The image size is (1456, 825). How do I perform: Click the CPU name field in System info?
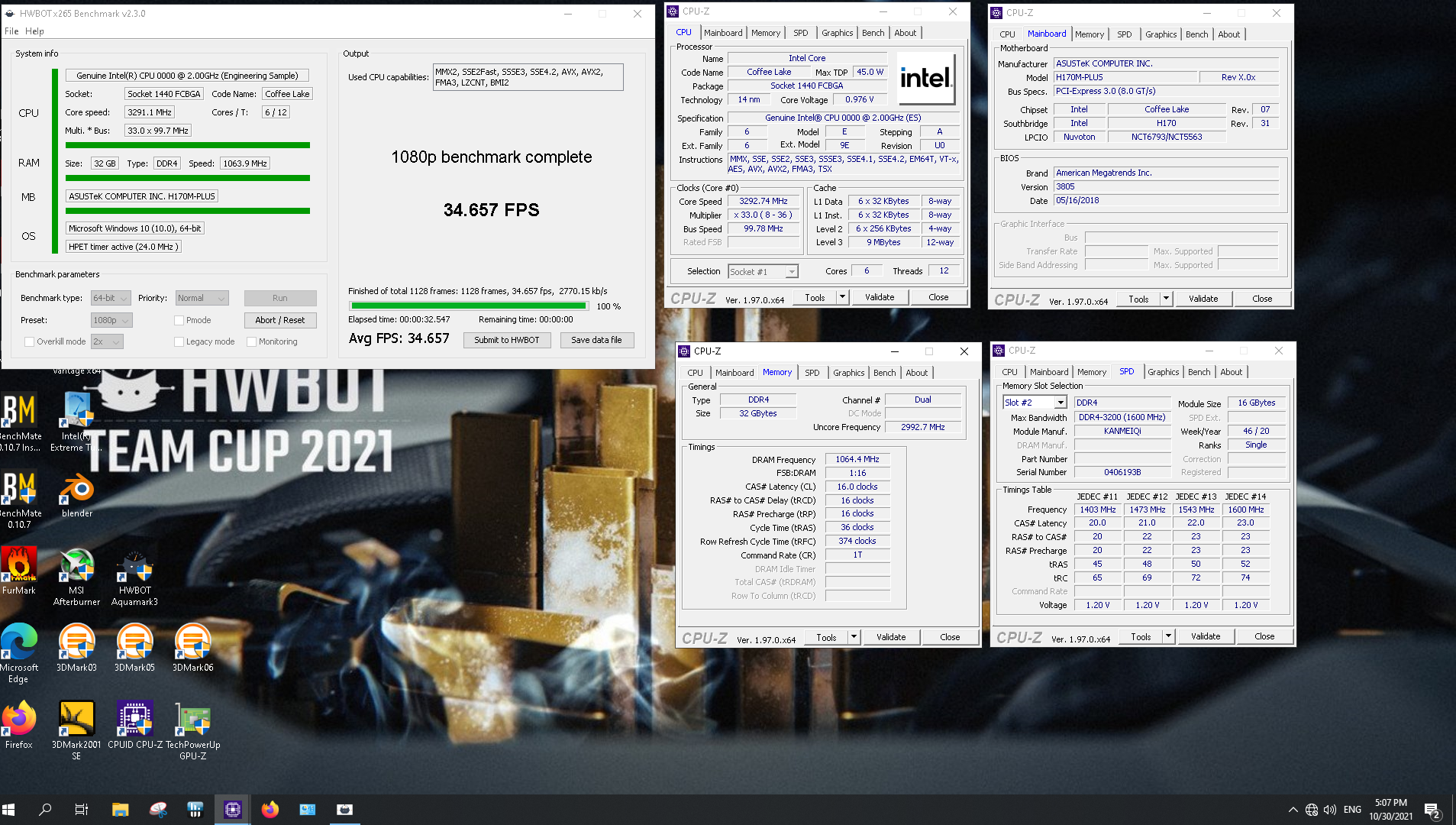[x=187, y=76]
